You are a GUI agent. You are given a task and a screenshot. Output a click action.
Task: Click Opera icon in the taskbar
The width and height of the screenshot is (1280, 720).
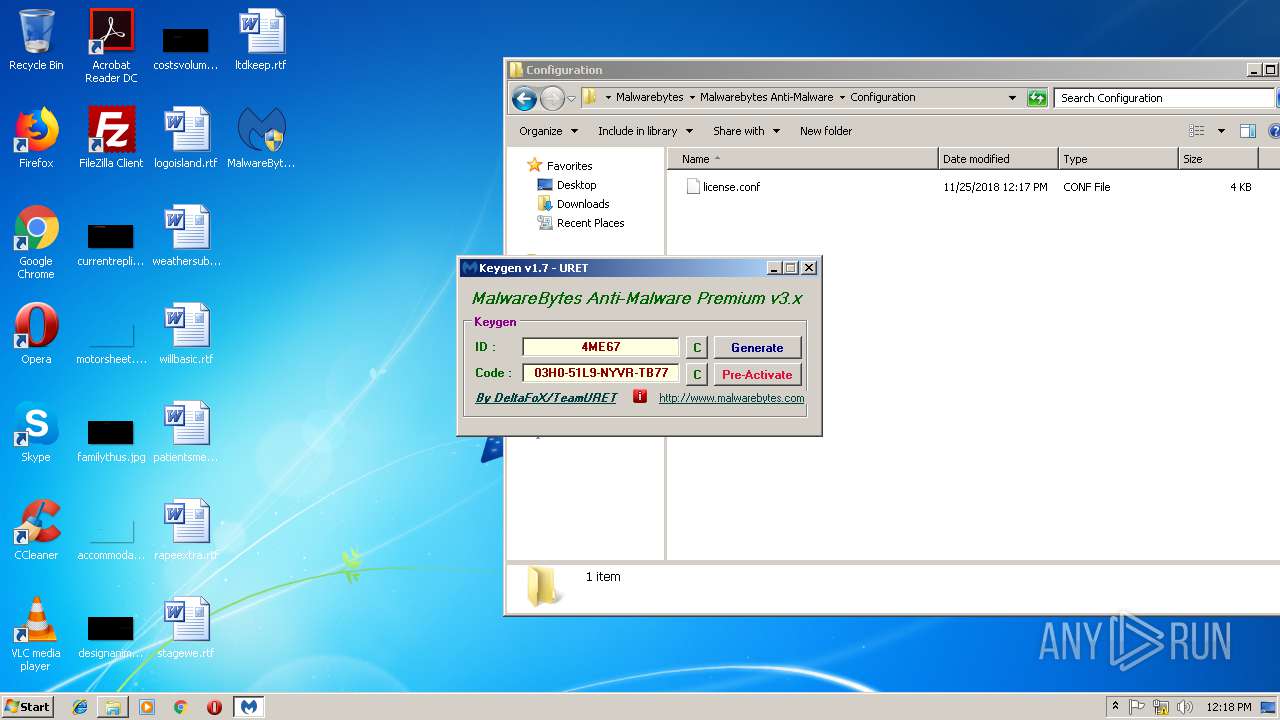click(x=214, y=707)
